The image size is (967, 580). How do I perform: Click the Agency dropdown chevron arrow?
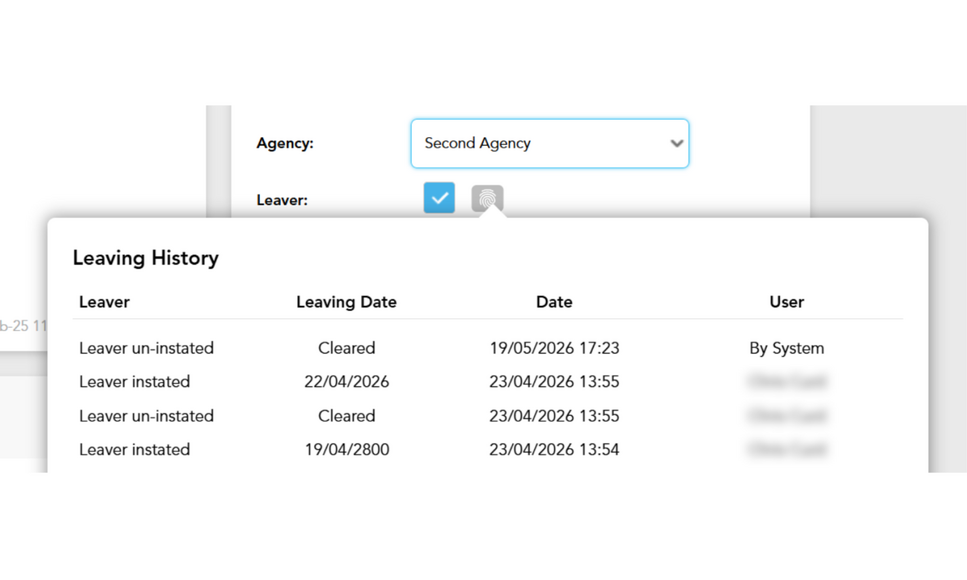pyautogui.click(x=677, y=143)
